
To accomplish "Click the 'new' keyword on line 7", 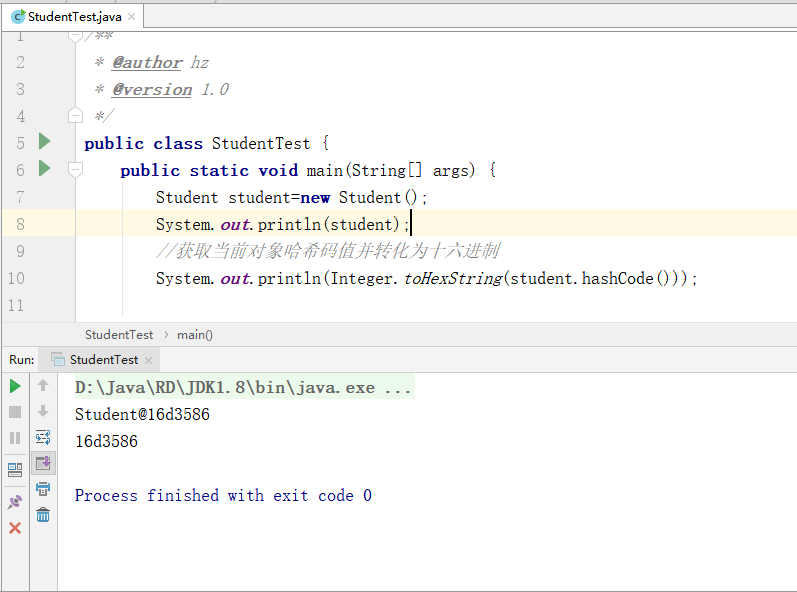I will (x=315, y=197).
